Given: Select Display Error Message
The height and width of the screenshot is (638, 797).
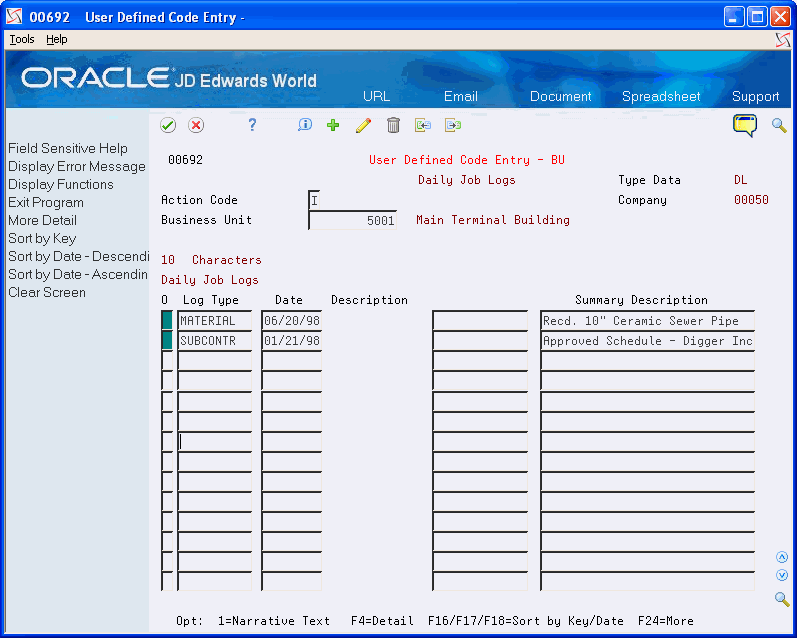Looking at the screenshot, I should 77,166.
